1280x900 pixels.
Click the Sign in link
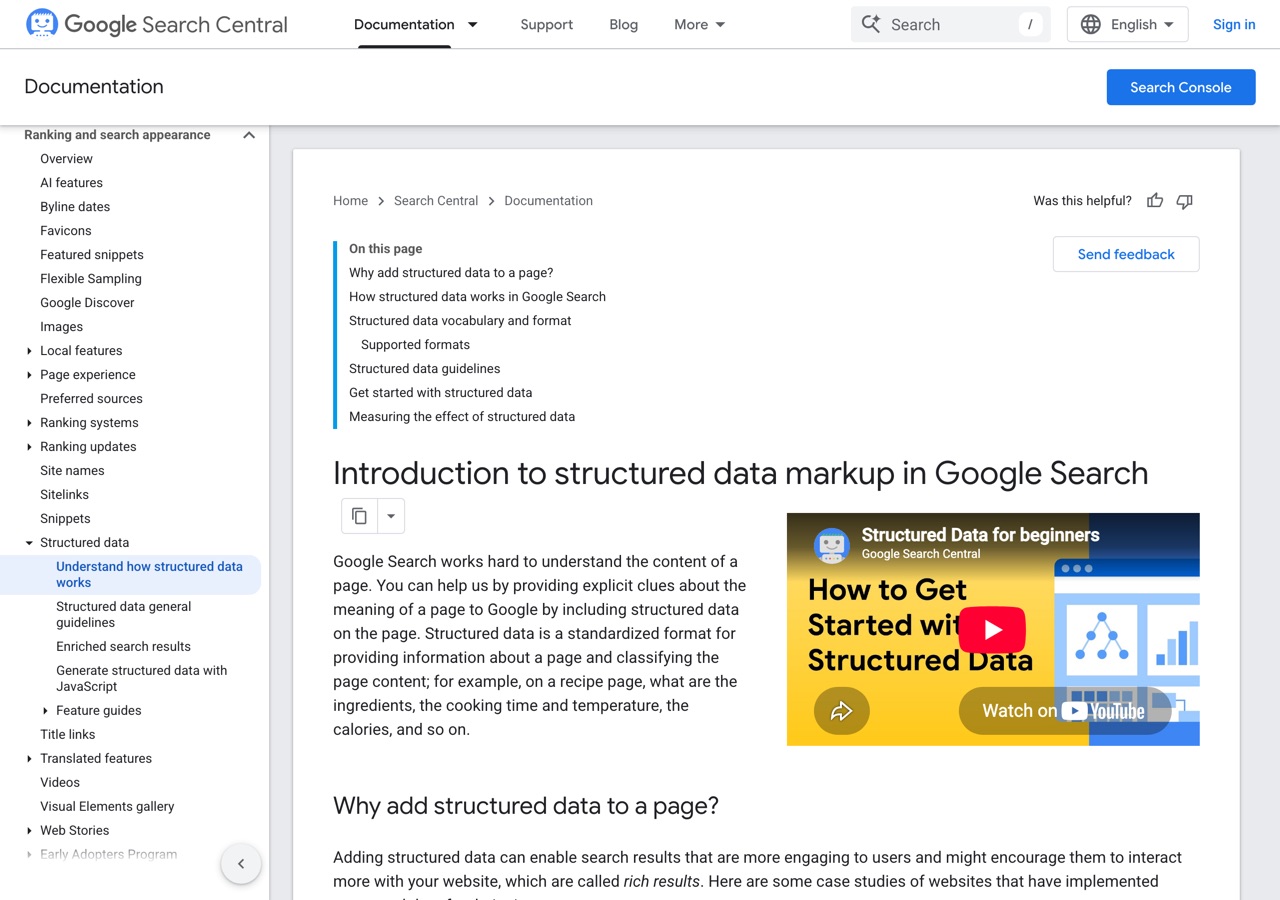[x=1234, y=24]
